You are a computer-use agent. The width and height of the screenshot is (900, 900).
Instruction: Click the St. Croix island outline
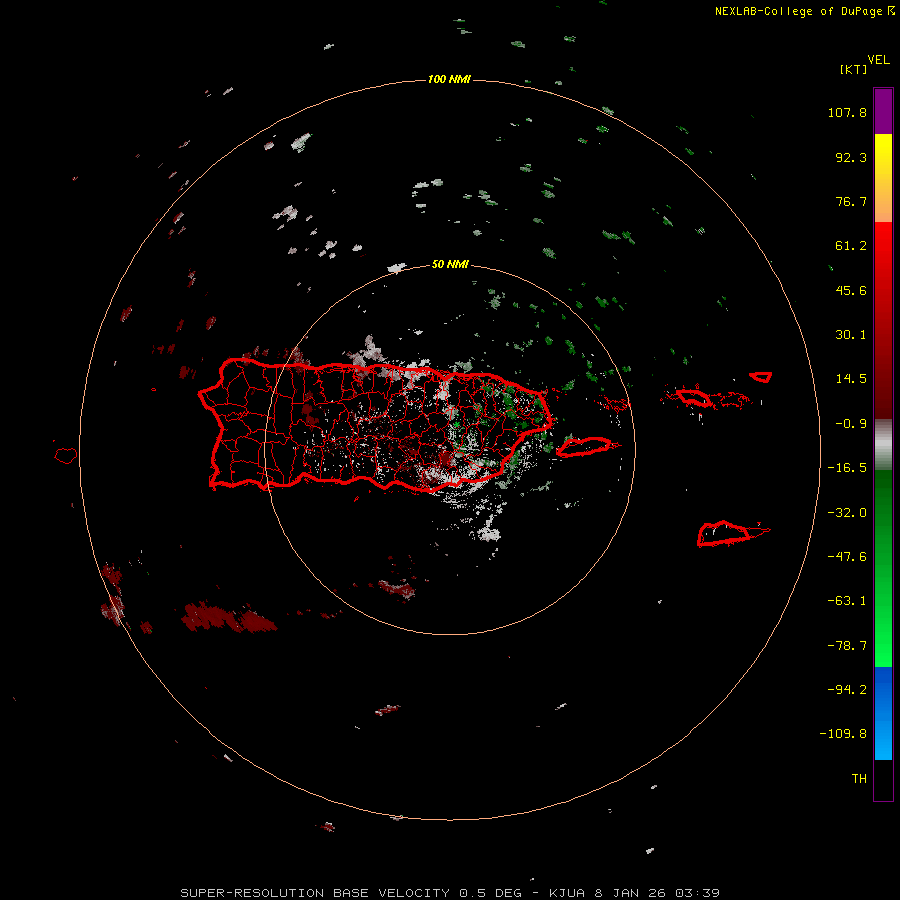pyautogui.click(x=724, y=534)
